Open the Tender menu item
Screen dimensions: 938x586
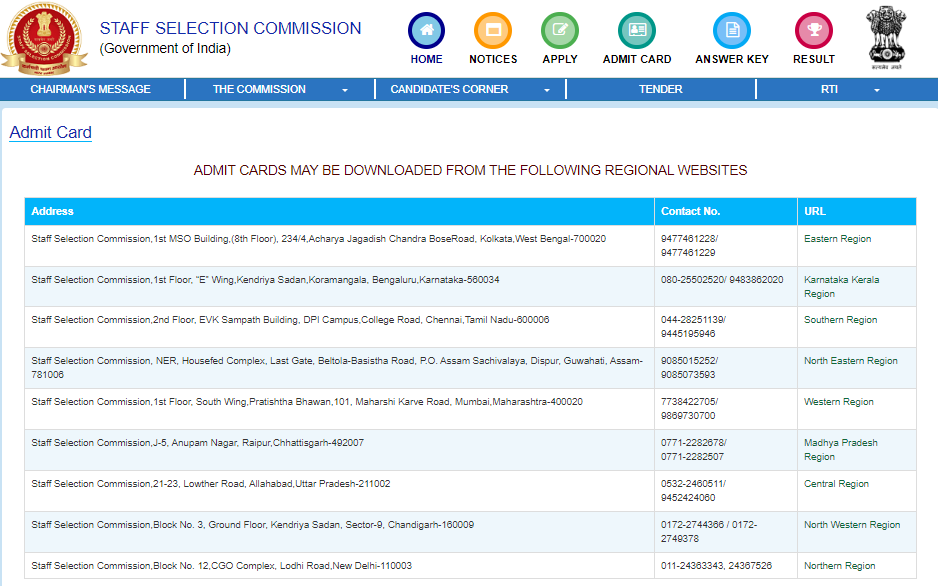click(660, 89)
